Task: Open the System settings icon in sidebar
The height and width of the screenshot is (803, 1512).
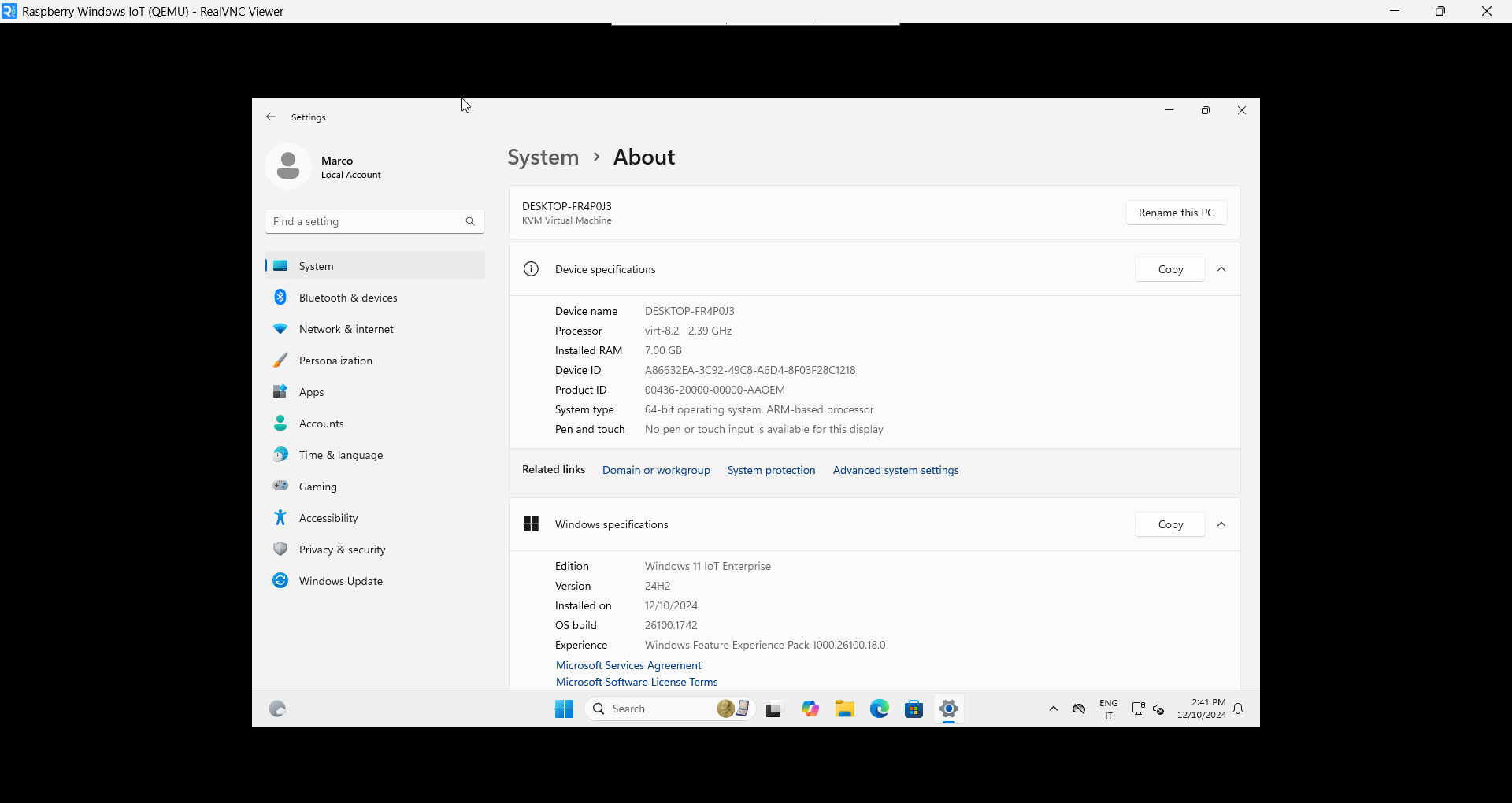Action: [x=280, y=266]
